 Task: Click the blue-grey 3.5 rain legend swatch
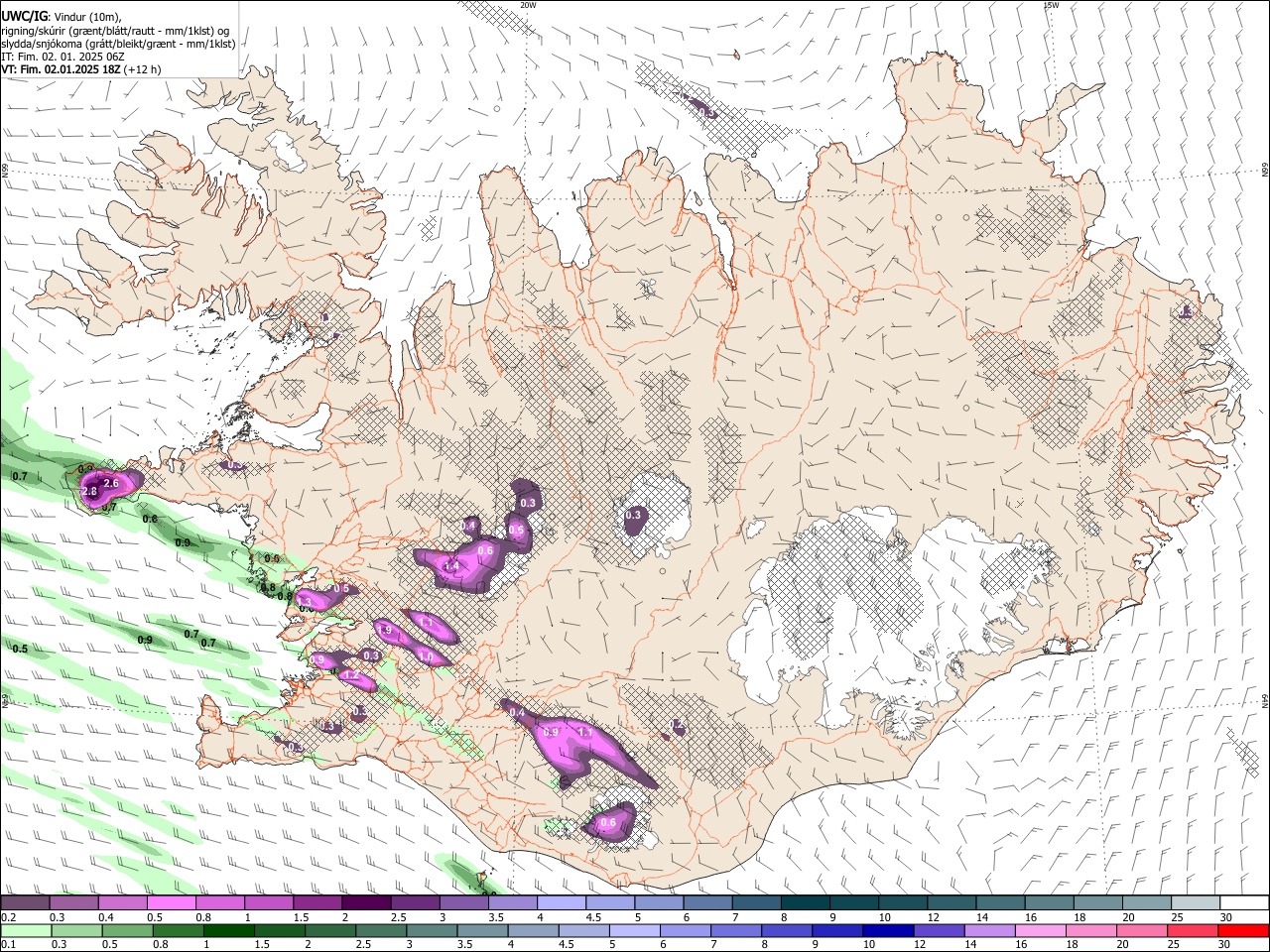[x=482, y=931]
